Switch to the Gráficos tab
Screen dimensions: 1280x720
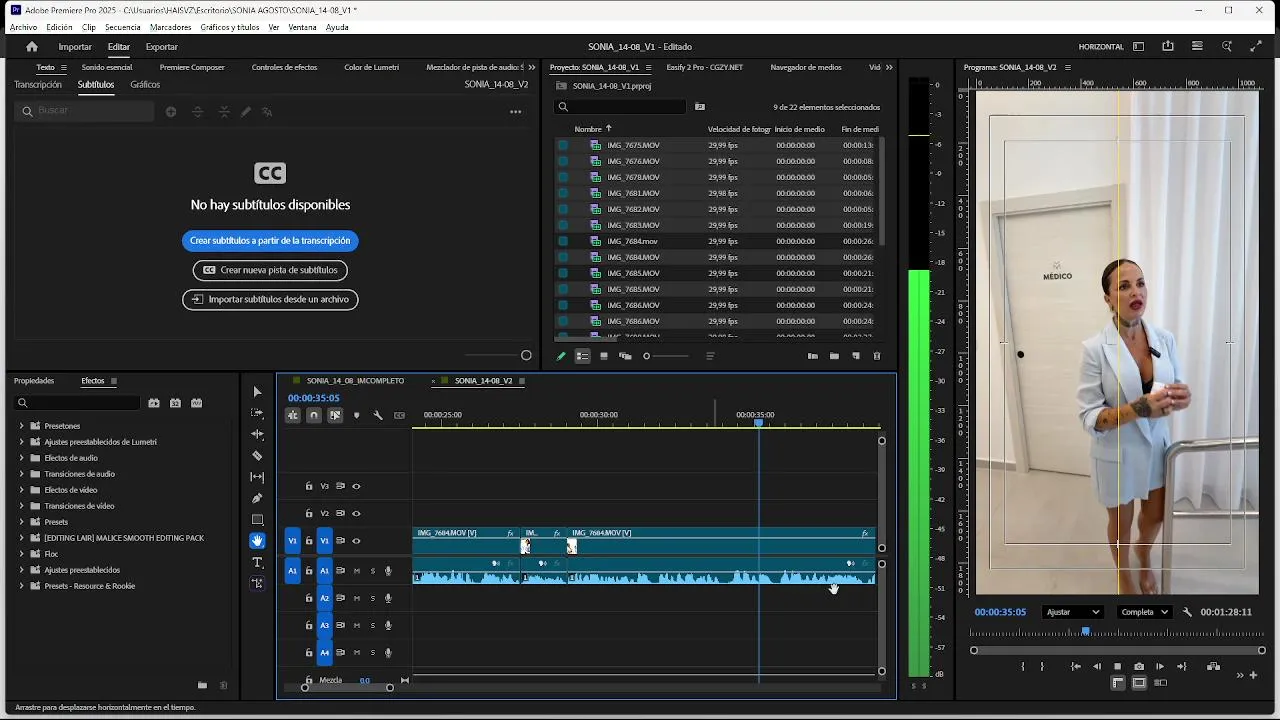click(x=145, y=85)
